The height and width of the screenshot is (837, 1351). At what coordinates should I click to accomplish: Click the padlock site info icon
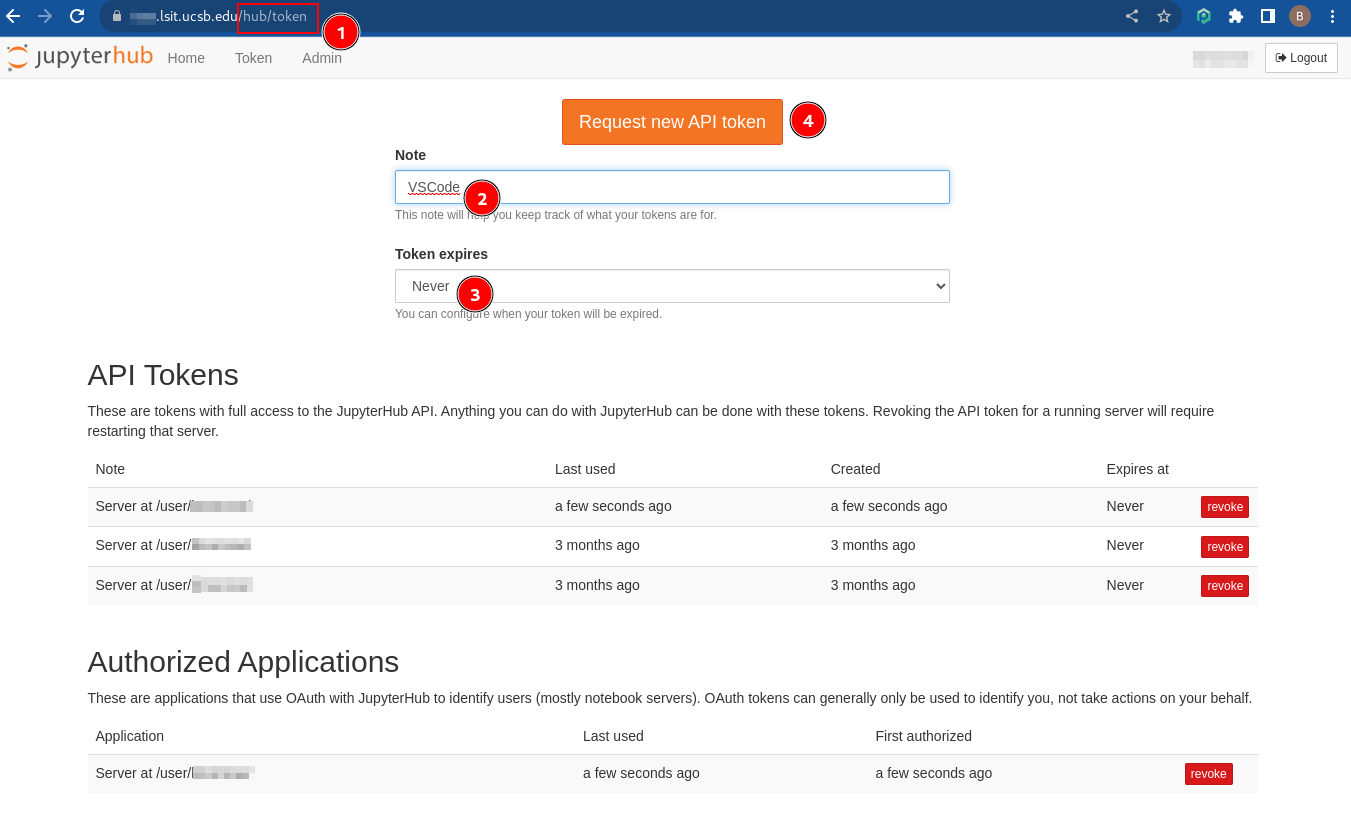point(117,16)
